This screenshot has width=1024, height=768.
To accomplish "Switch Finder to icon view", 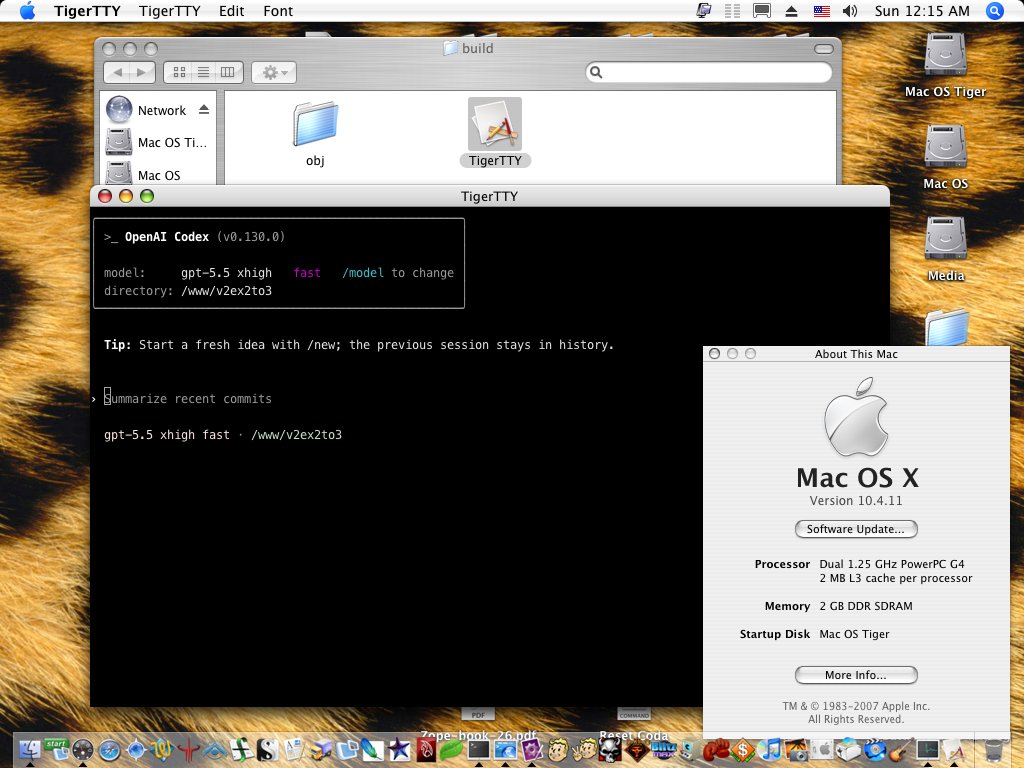I will pos(179,72).
